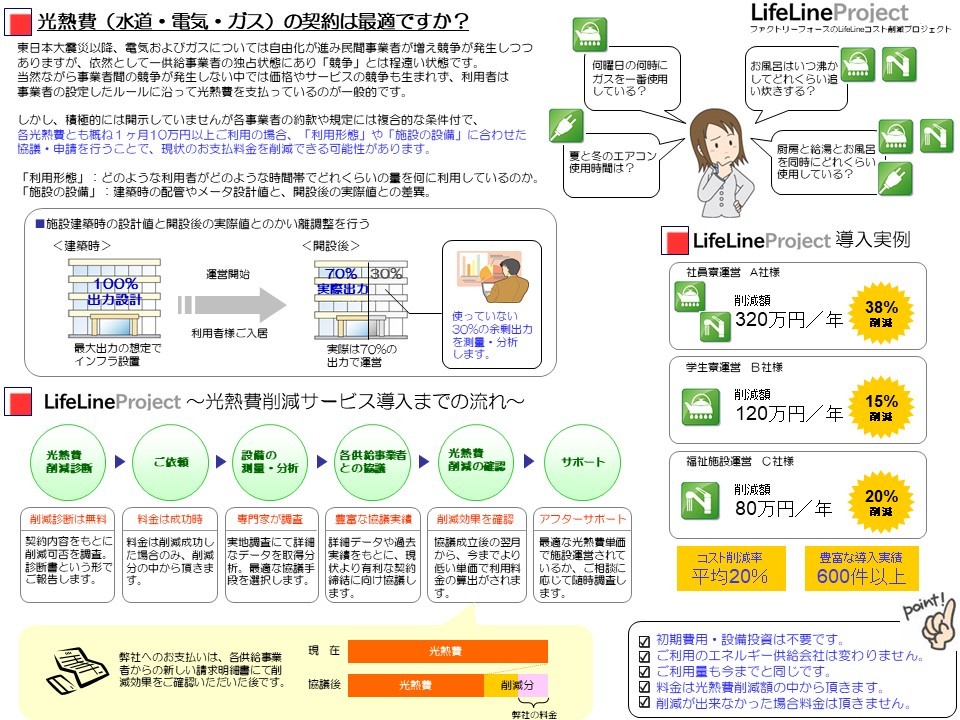Click the faucet icon in the A社様 card
This screenshot has width=960, height=720.
[x=715, y=326]
